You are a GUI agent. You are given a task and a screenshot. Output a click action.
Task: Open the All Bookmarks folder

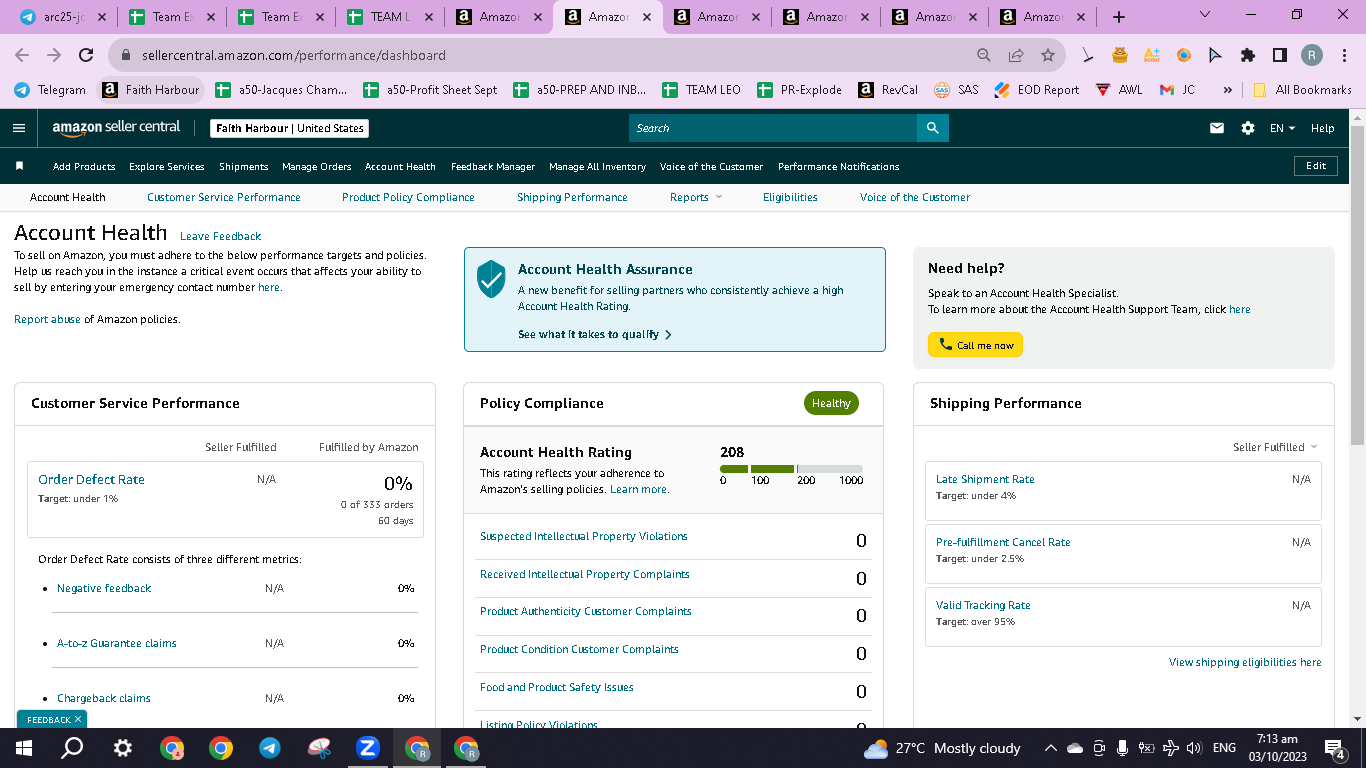(x=1301, y=90)
